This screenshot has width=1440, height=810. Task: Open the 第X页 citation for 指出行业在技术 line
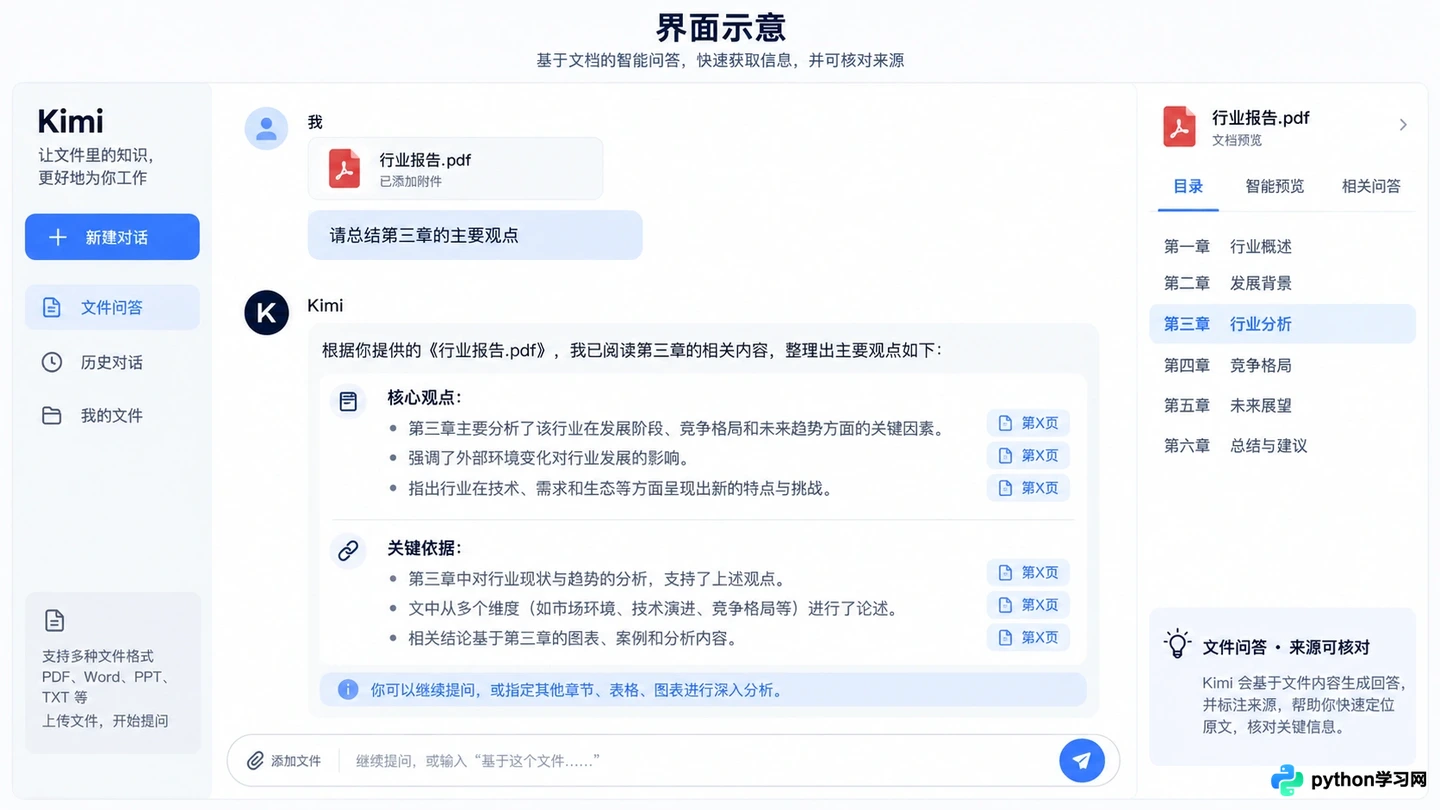coord(1028,488)
